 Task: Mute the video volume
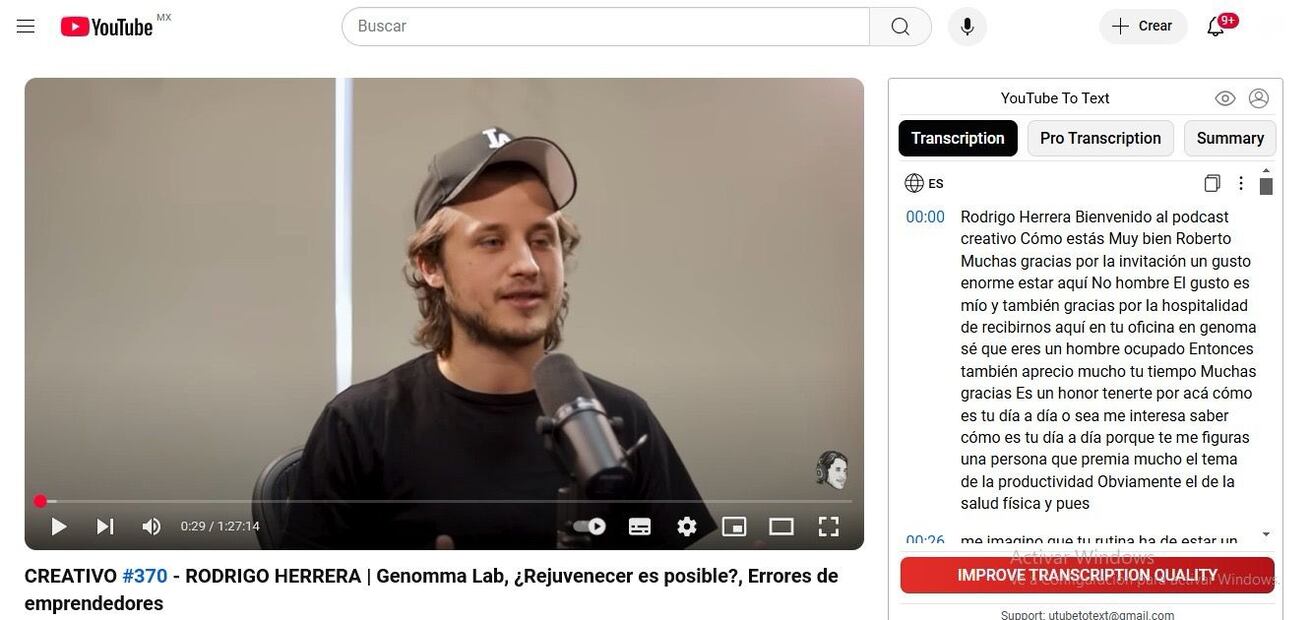pyautogui.click(x=151, y=526)
